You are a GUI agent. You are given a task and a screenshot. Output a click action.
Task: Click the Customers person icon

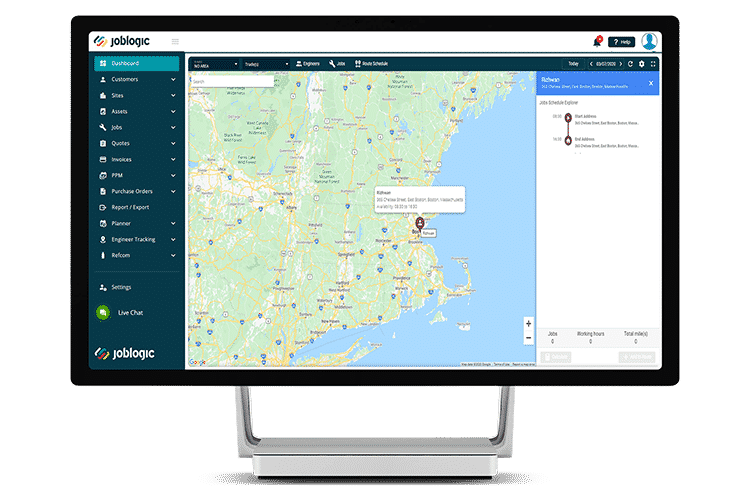tap(103, 80)
